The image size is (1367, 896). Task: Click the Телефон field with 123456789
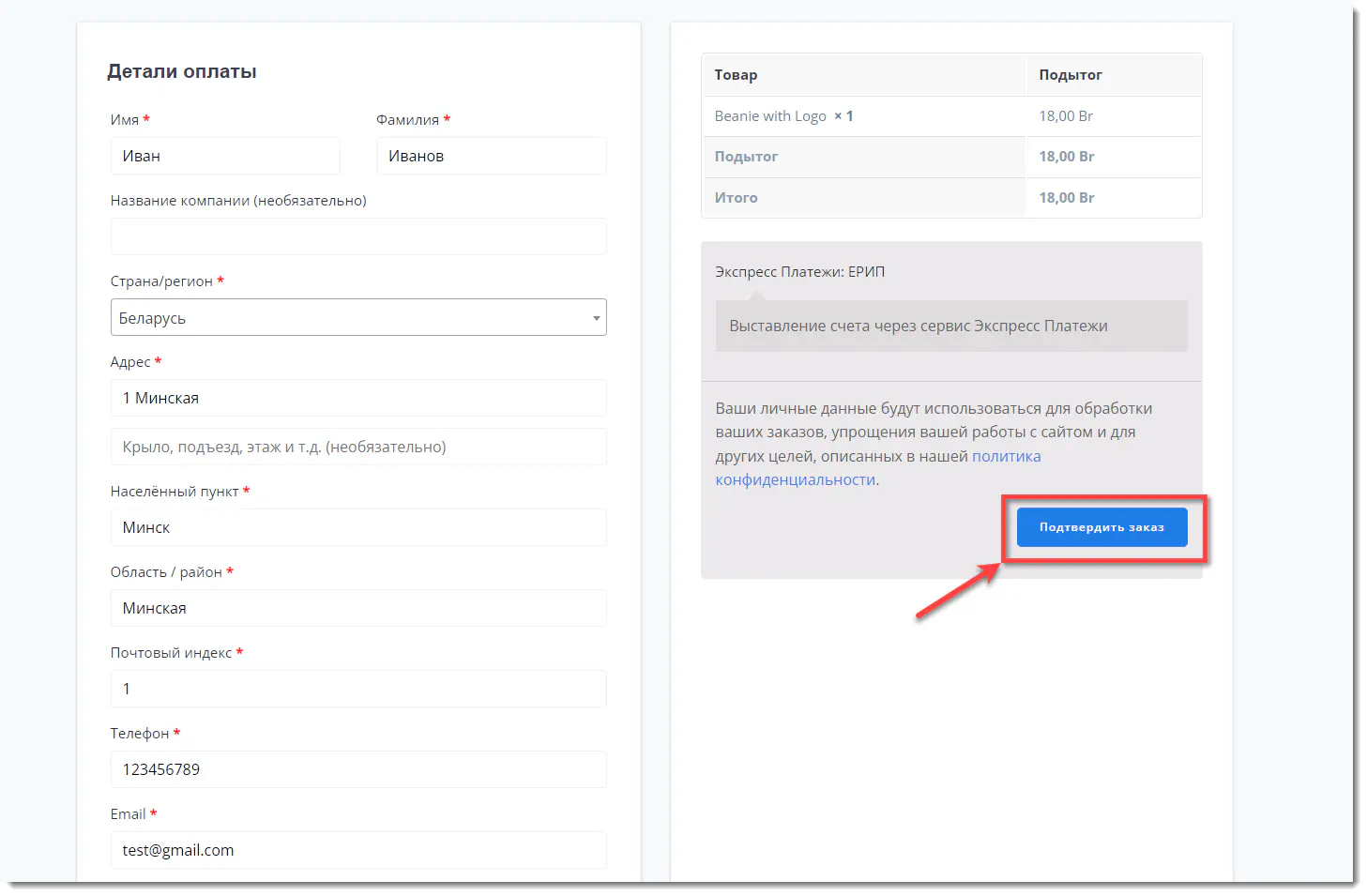(x=358, y=769)
